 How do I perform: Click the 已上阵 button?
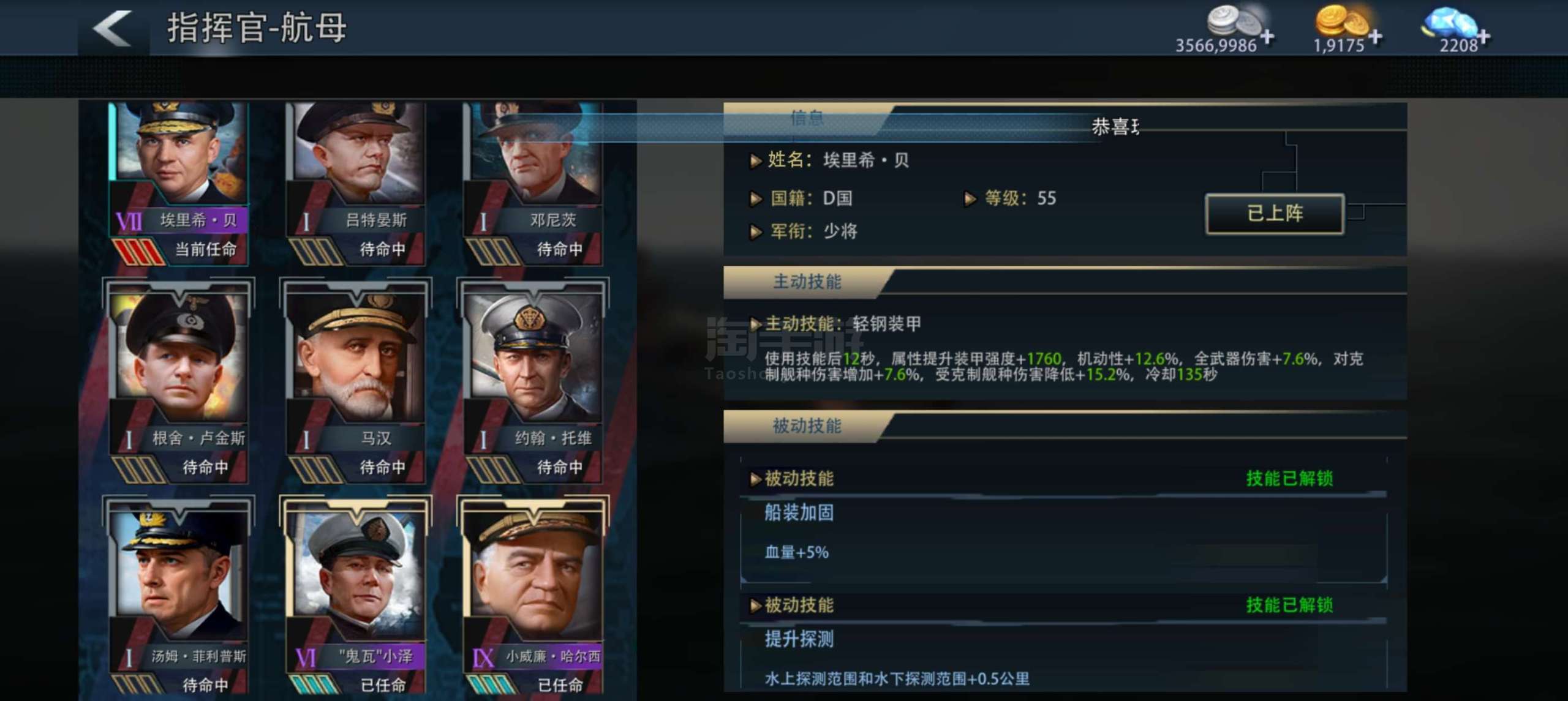(x=1275, y=214)
